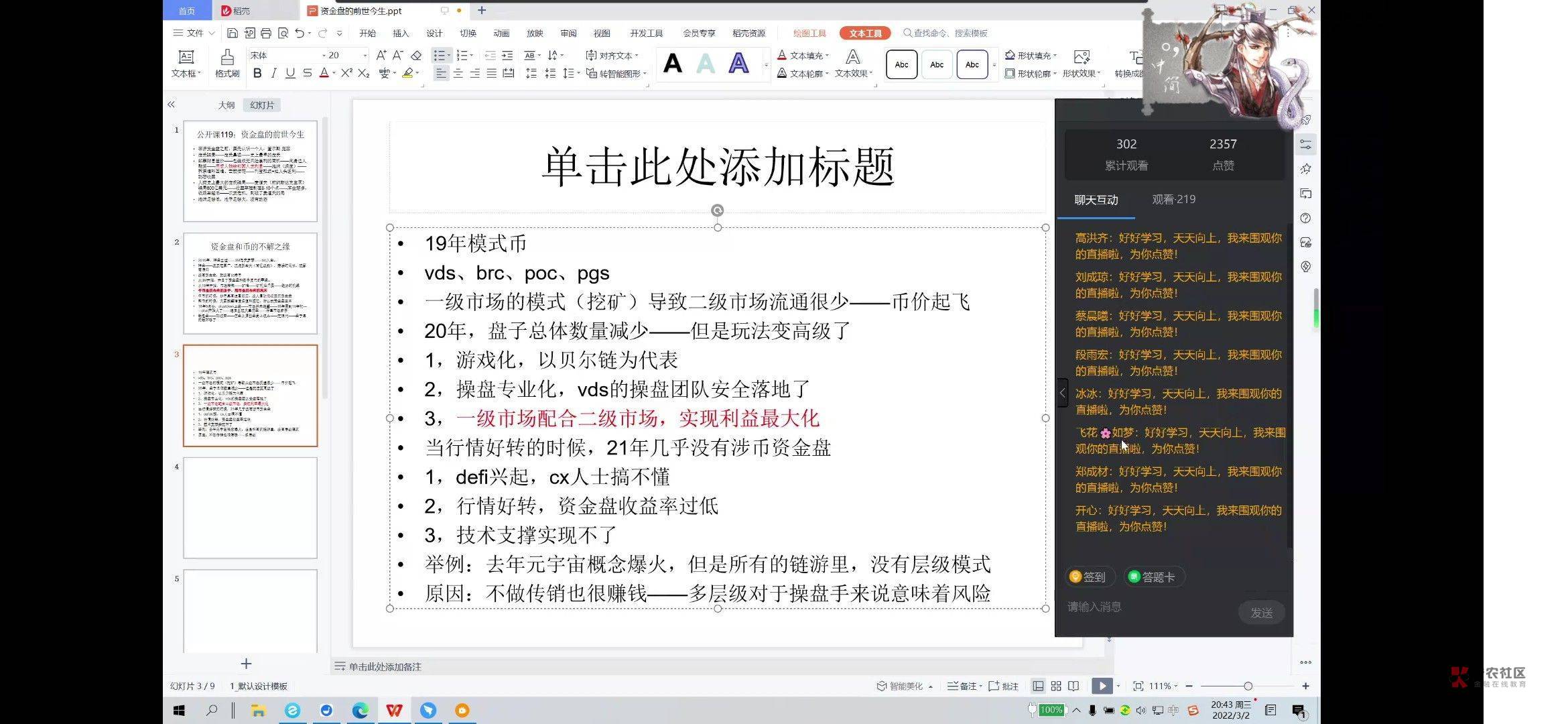This screenshot has width=1568, height=724.
Task: Click the zoom slider handle
Action: (x=1248, y=686)
